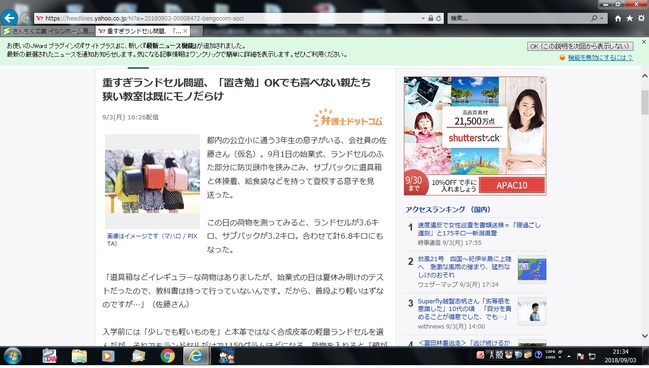Open the Windows Start button
The image size is (649, 368).
pyautogui.click(x=13, y=356)
